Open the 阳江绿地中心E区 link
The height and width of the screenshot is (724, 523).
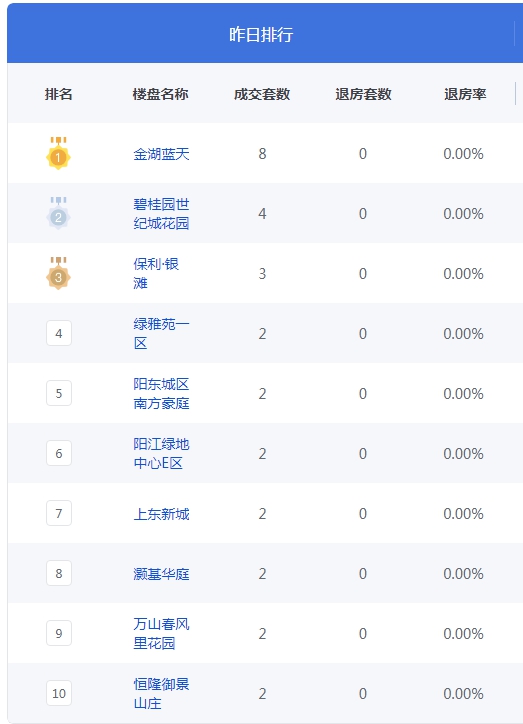[161, 453]
